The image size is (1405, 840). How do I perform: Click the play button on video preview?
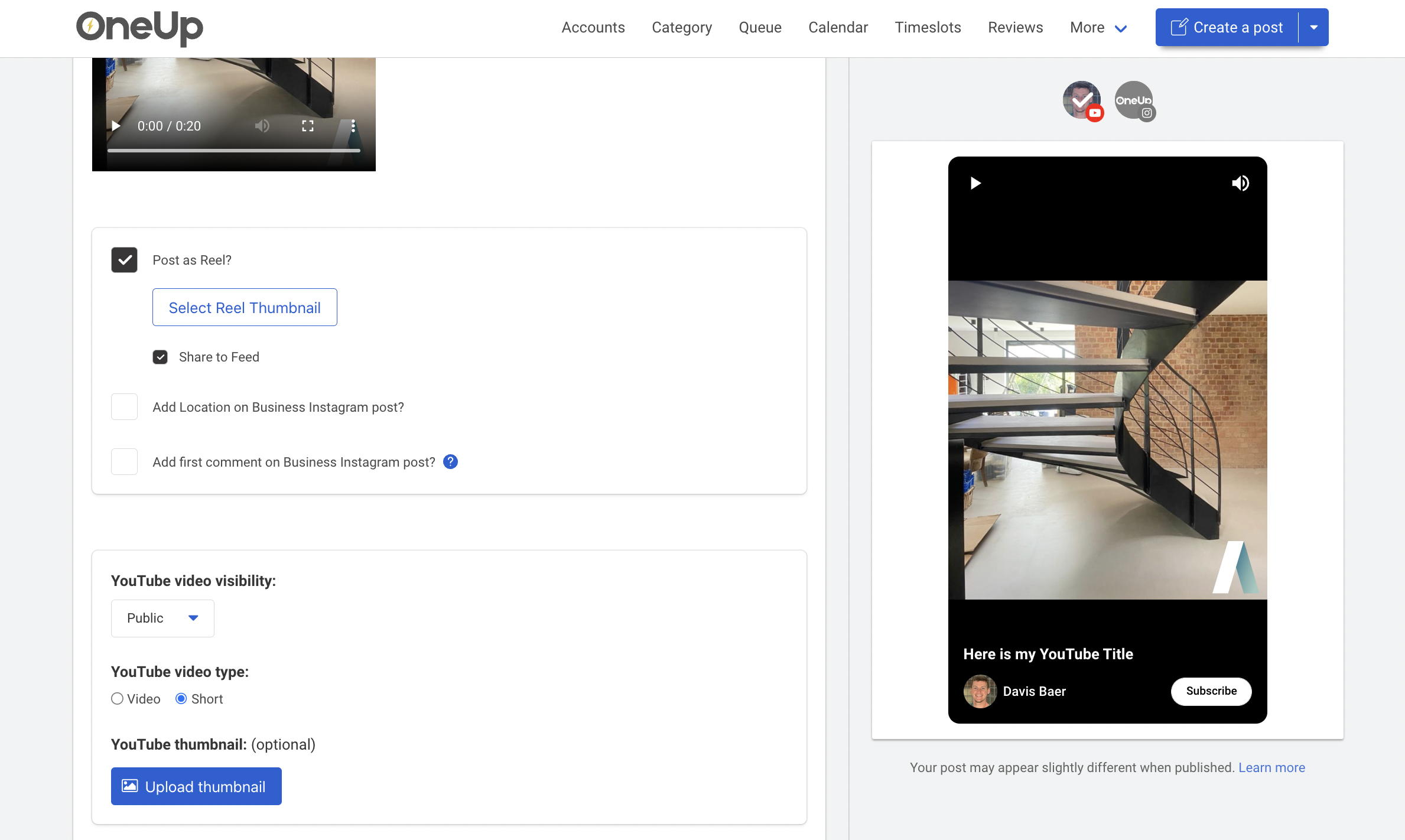point(974,183)
